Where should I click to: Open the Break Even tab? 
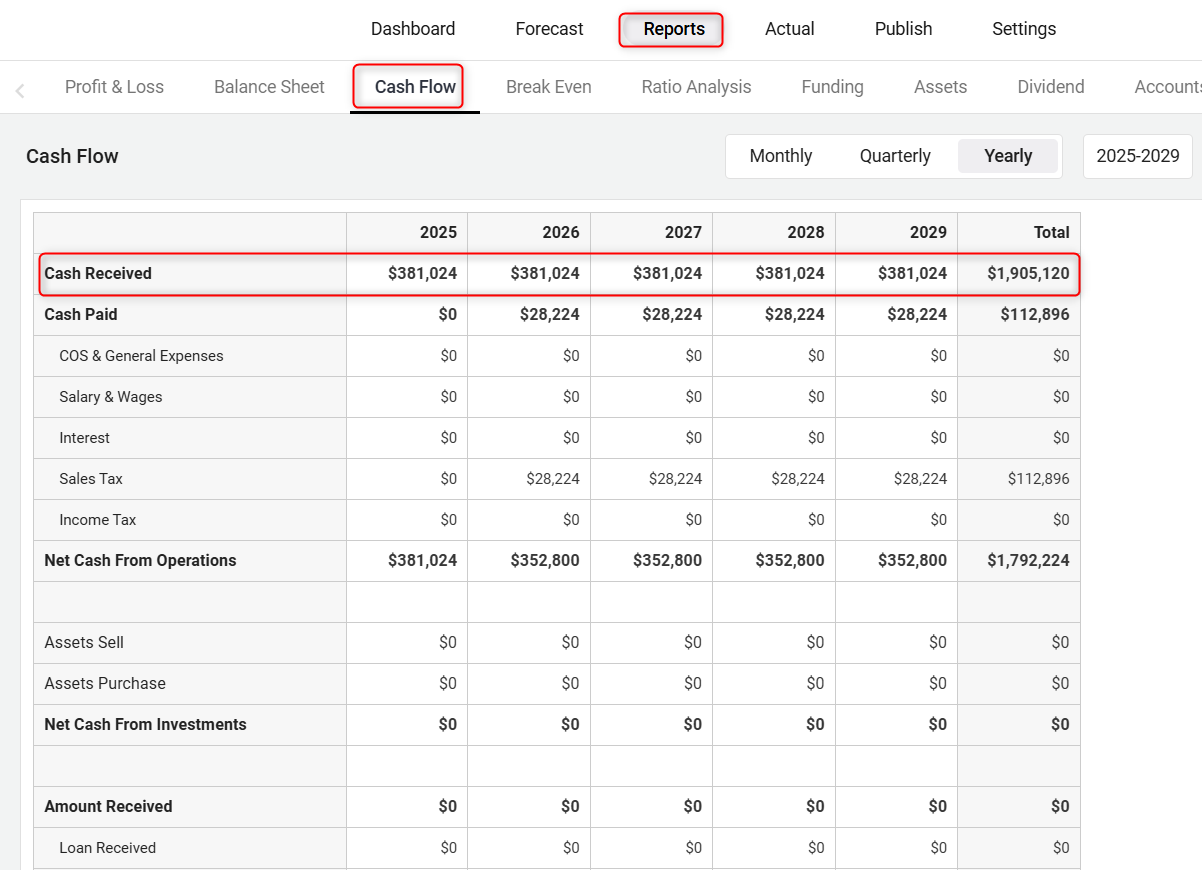[x=548, y=87]
